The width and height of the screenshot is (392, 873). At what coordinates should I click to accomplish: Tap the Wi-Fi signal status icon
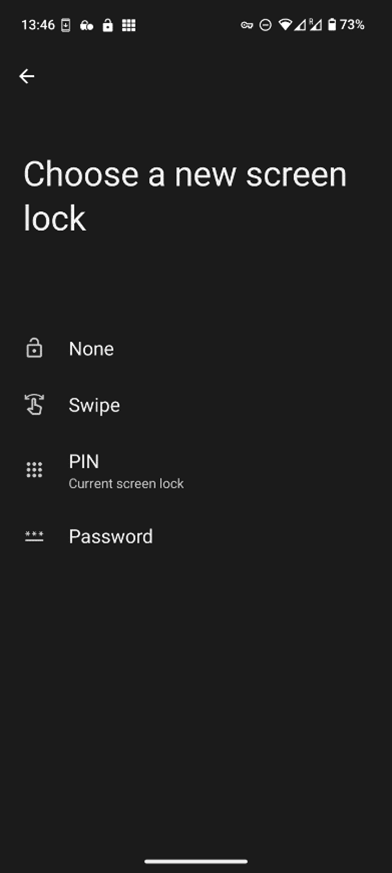[x=285, y=25]
